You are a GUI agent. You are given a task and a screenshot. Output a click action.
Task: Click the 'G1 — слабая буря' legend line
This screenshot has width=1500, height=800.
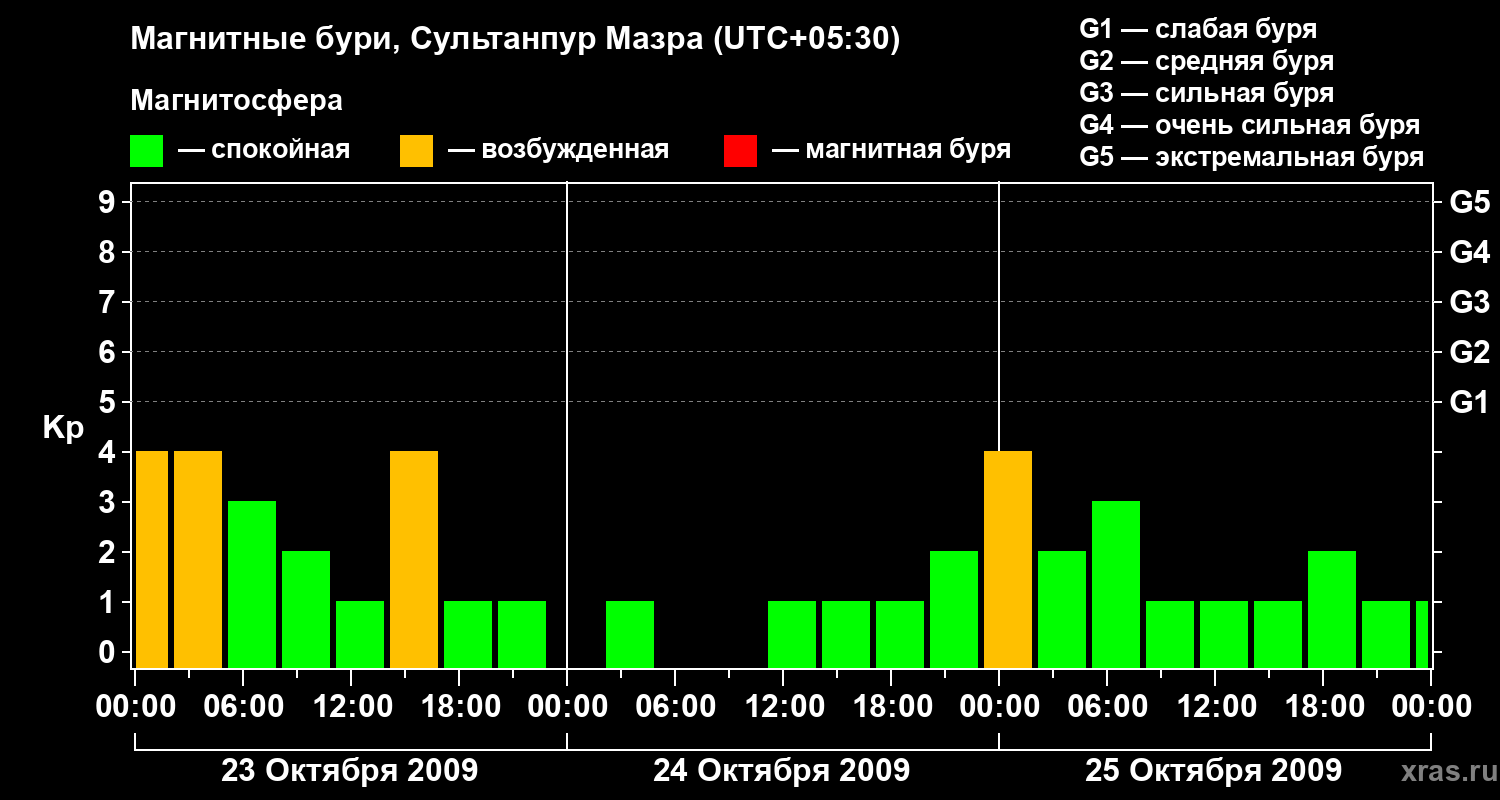coord(1198,29)
